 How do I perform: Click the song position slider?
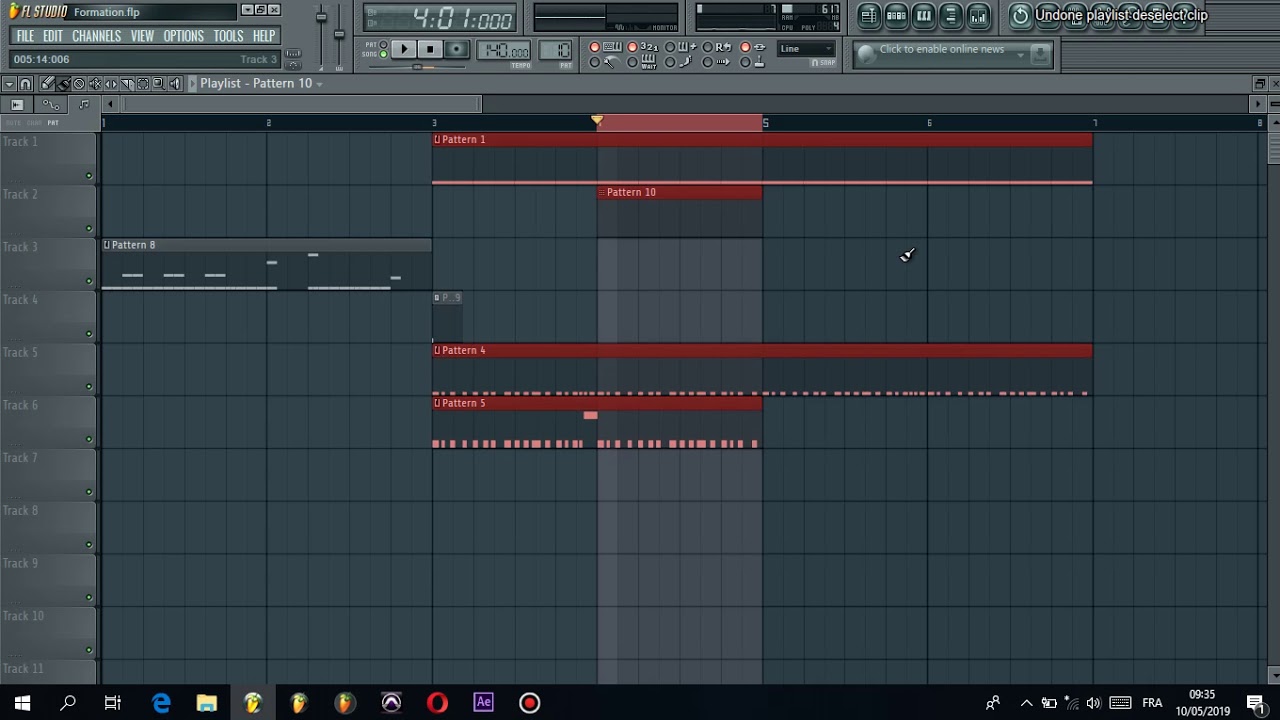[416, 67]
